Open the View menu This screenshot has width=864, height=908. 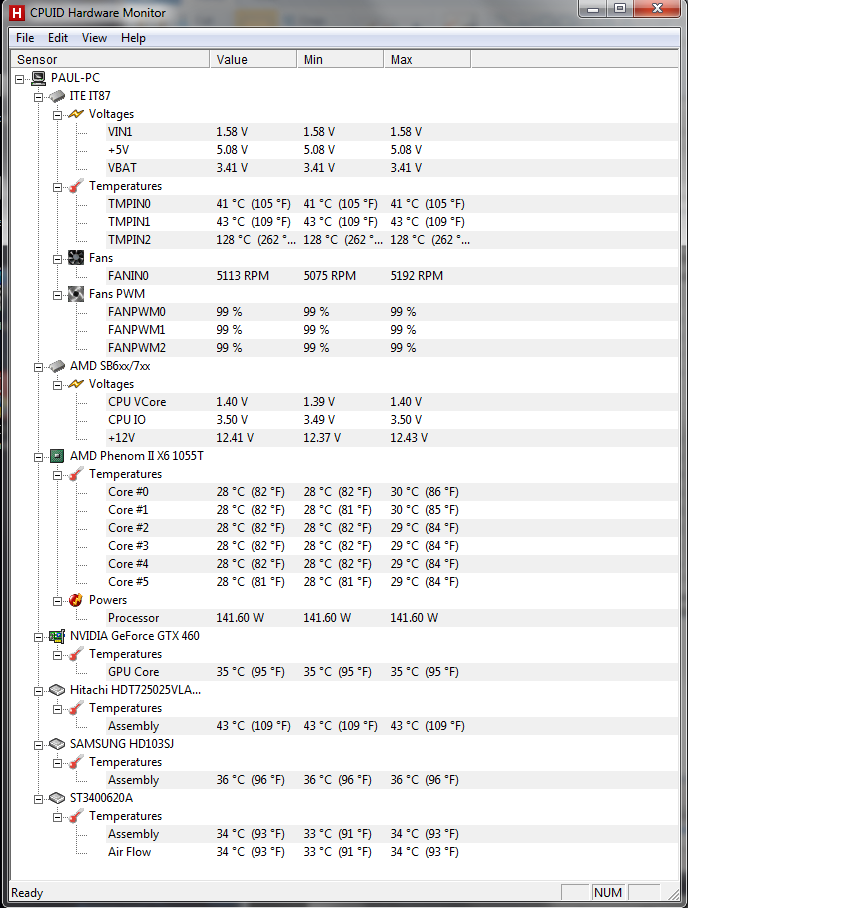94,38
